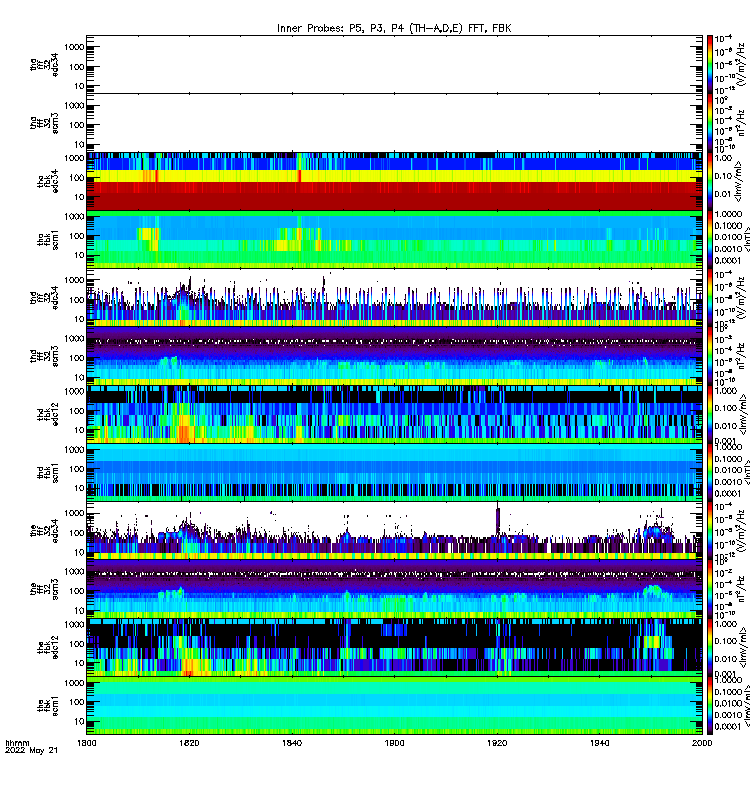
Task: Click the (V/m)²/Hz unit label of top color bar
Action: click(739, 65)
